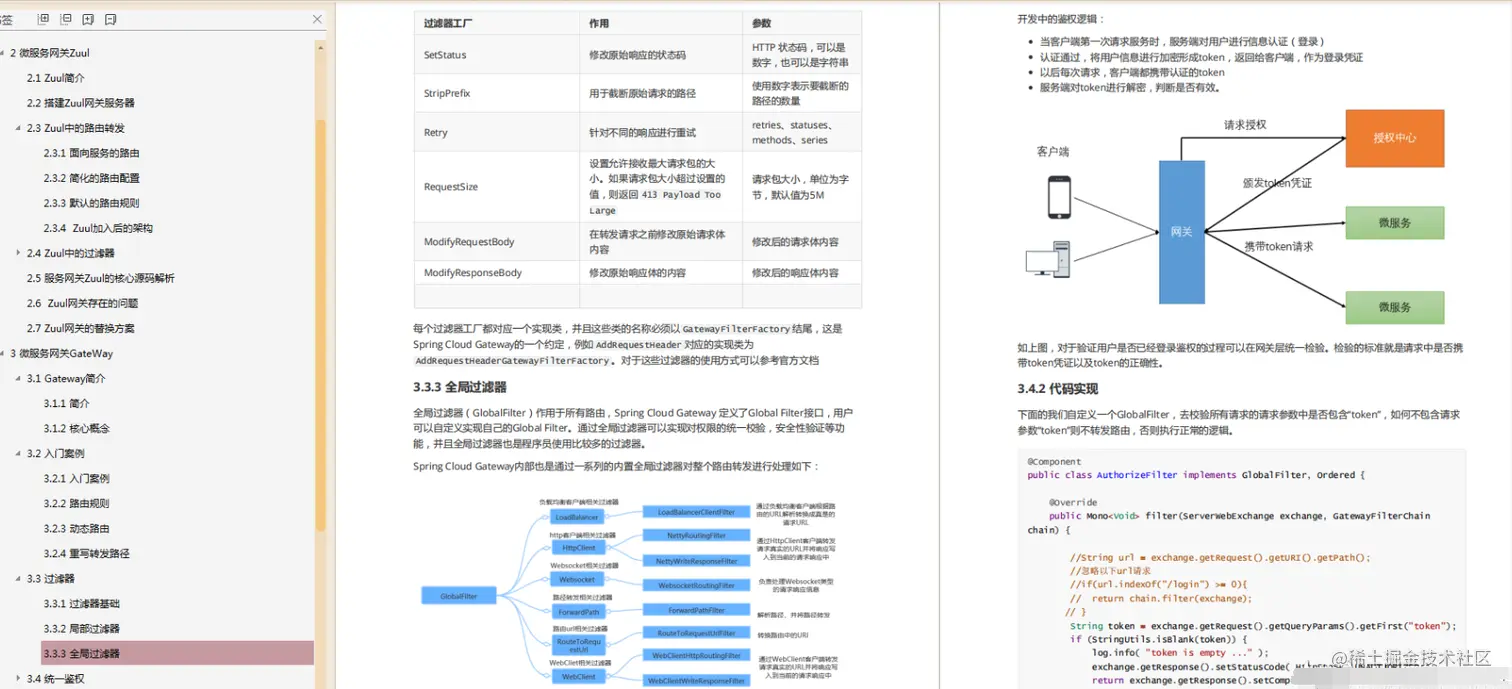Open bookmark '2.7 Zuul网关的替换方案'
Screen dimensions: 1512x689
[81, 328]
